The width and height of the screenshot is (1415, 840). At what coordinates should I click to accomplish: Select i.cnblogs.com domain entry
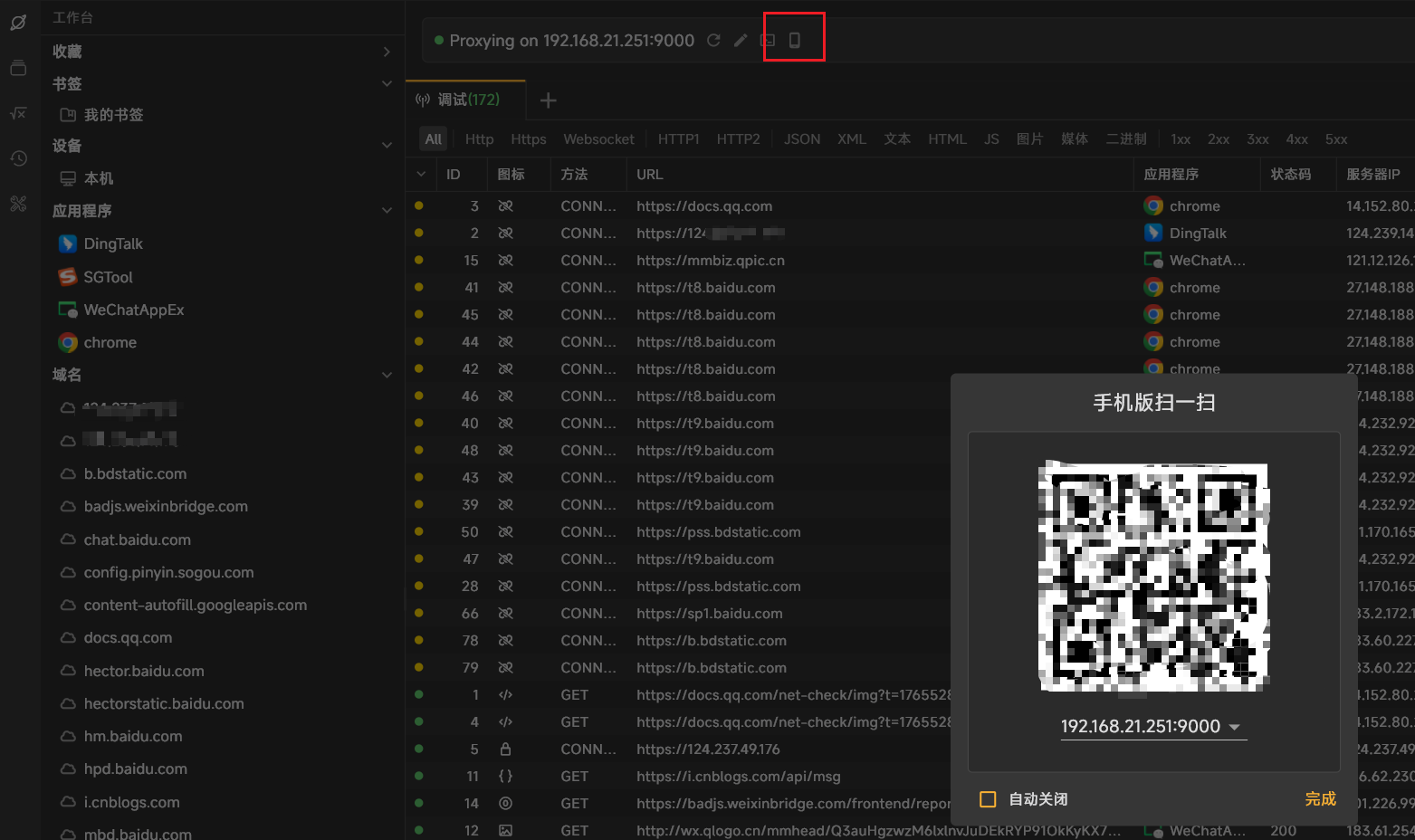(x=131, y=802)
